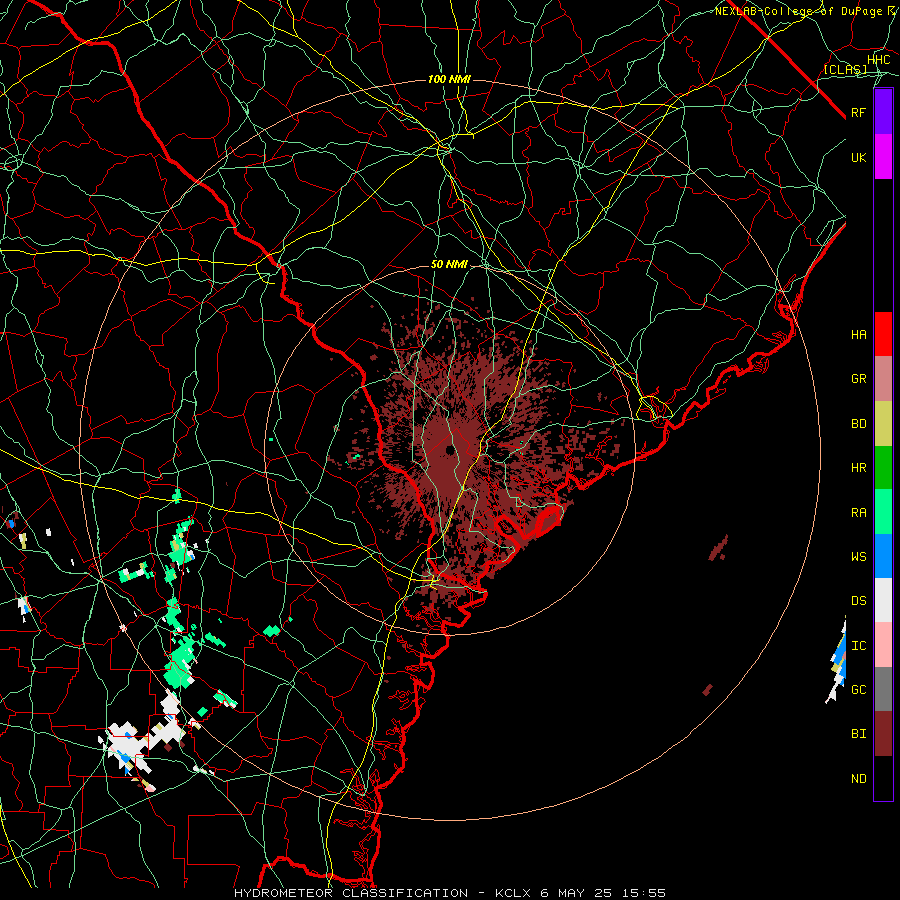The width and height of the screenshot is (900, 900).
Task: Click the HA red legend swatch
Action: 883,334
